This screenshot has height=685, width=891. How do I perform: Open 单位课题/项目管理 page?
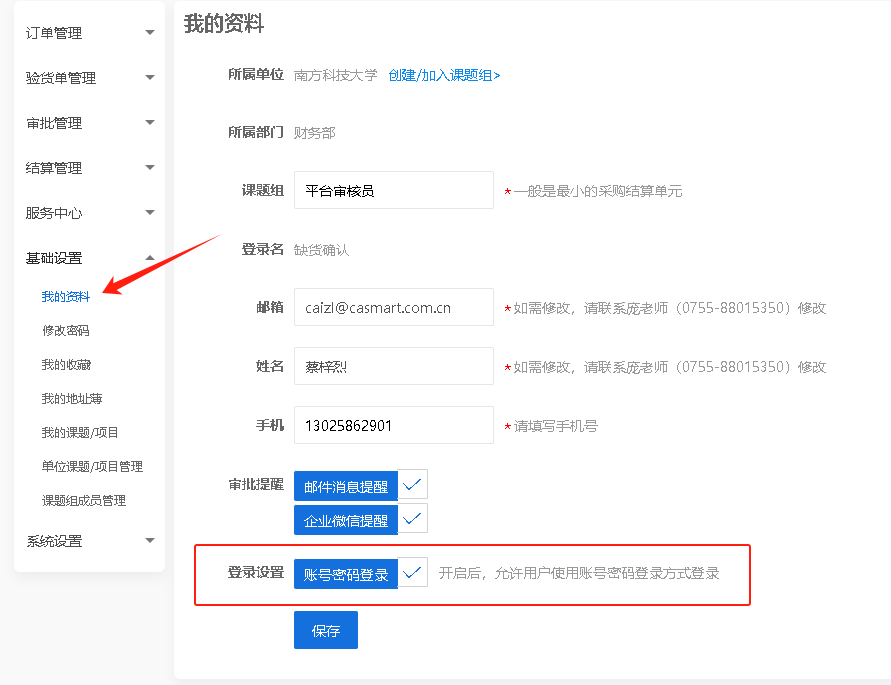coord(92,466)
